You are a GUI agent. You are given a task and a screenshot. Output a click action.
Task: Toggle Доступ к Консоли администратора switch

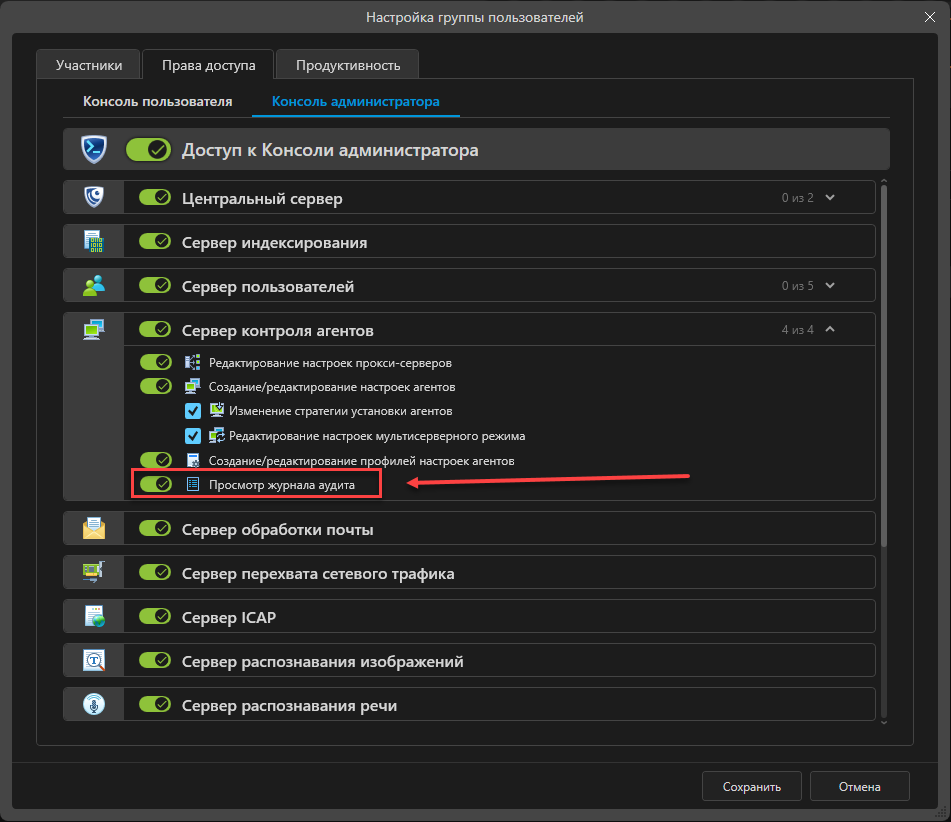149,150
